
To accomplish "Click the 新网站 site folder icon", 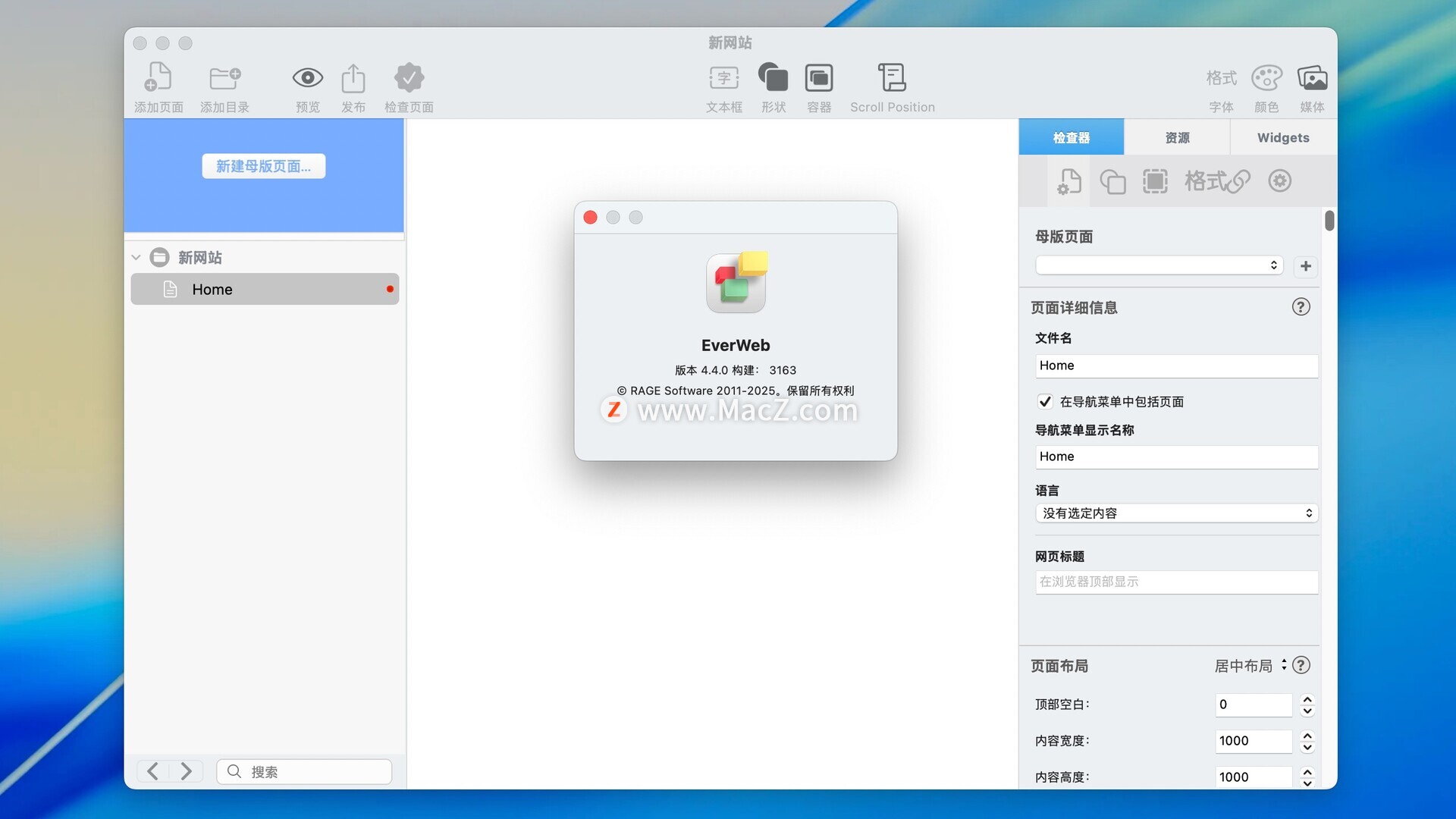I will point(160,258).
